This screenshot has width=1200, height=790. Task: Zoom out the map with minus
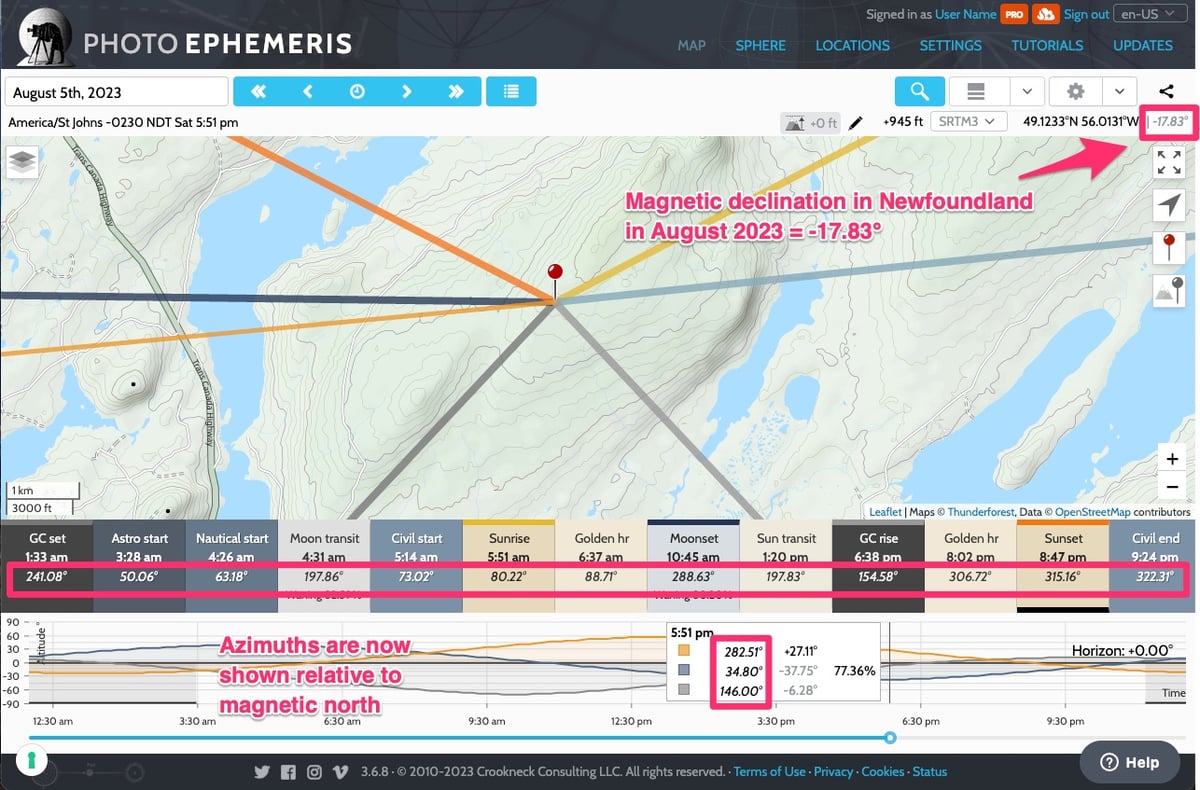[1172, 487]
